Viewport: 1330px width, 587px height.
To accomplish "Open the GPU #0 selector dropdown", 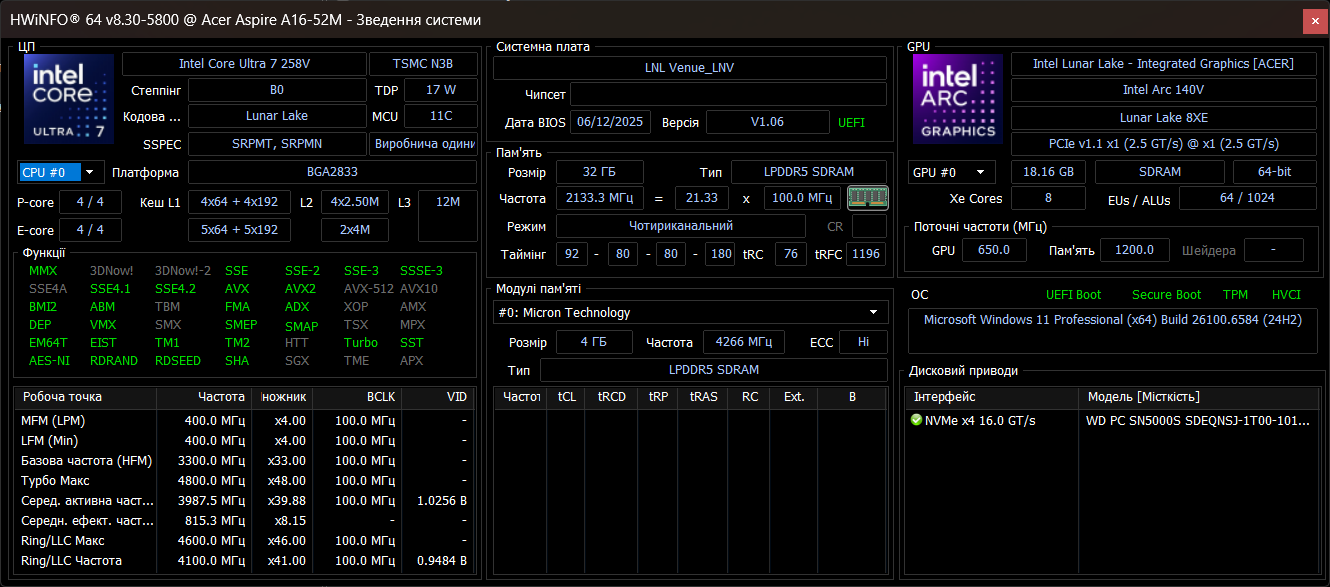I will pos(953,172).
